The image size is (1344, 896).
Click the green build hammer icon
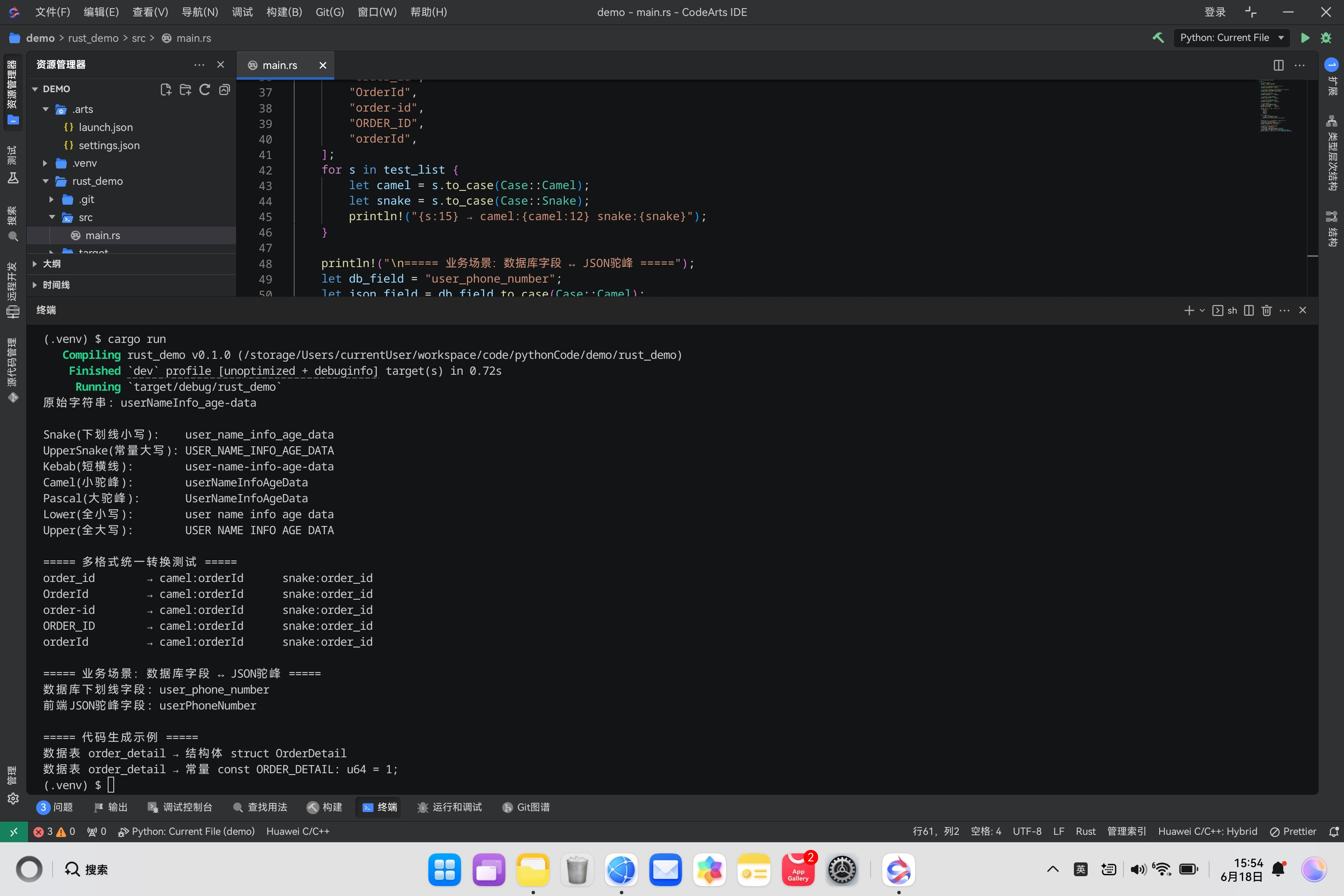[x=1158, y=38]
